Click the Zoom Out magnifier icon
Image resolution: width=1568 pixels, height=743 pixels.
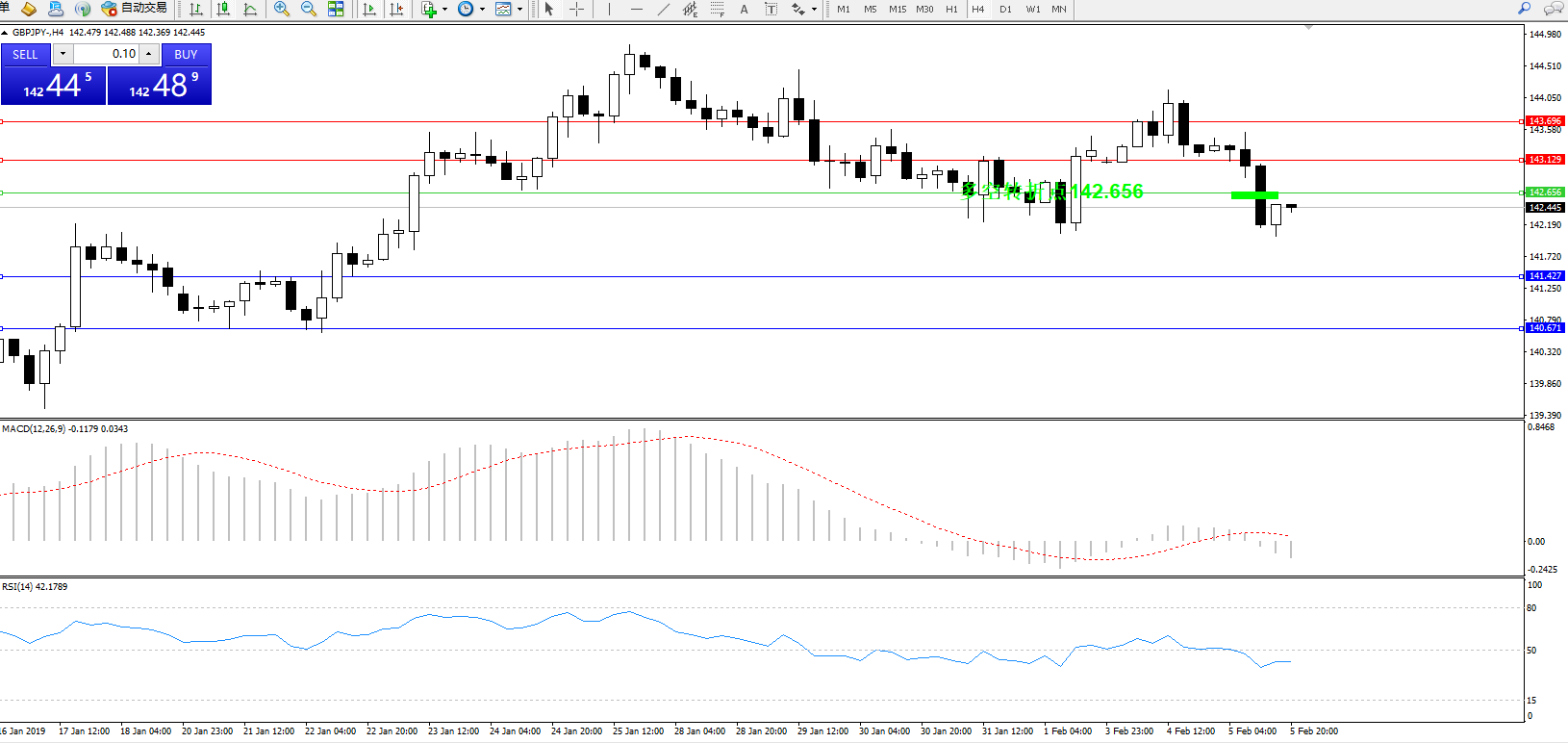tap(308, 9)
